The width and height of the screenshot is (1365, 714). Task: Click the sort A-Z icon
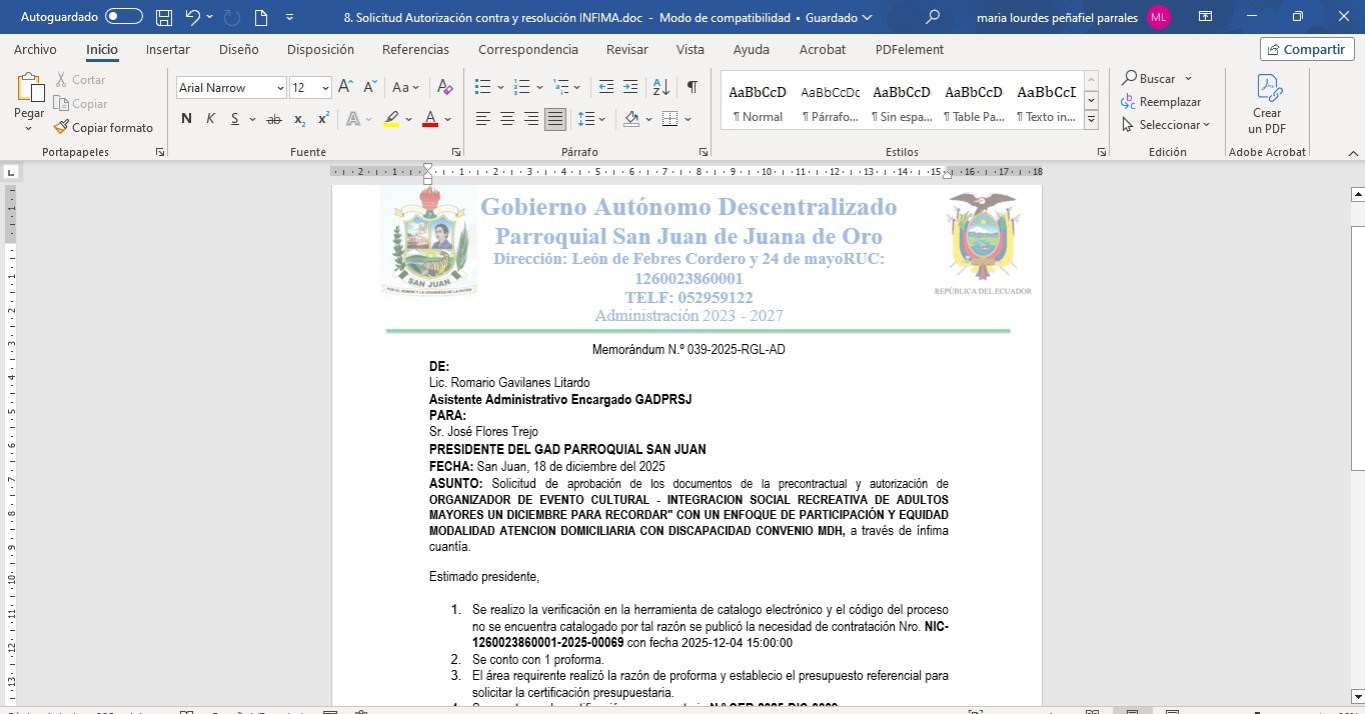660,88
